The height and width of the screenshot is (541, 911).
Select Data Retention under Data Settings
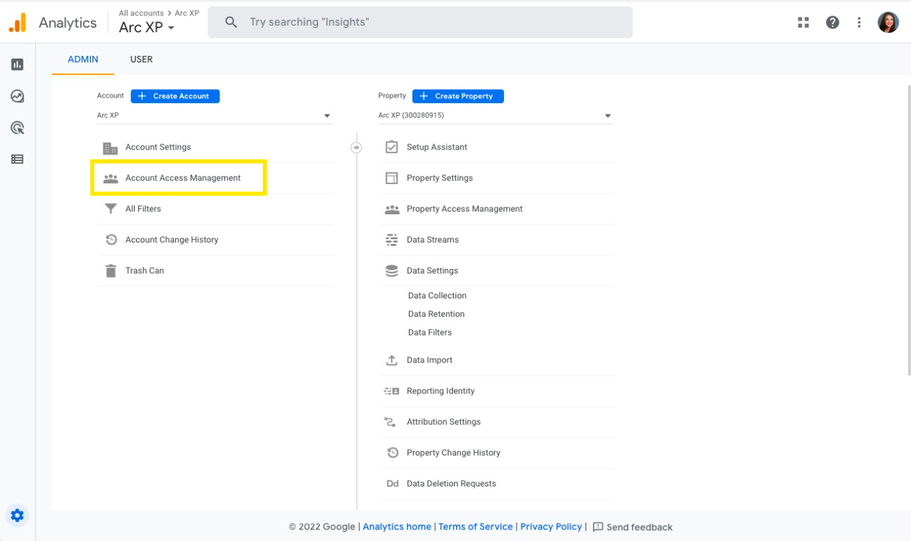coord(436,314)
